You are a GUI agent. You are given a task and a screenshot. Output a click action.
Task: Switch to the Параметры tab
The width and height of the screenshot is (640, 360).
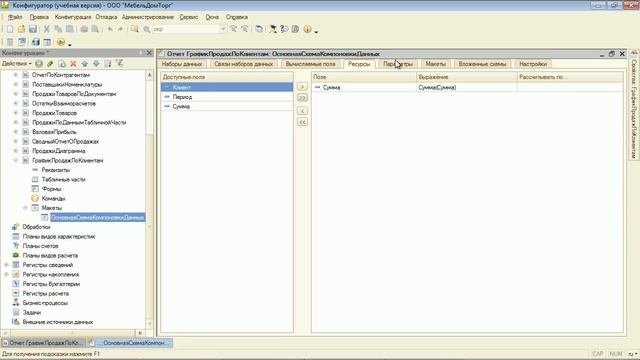tap(398, 64)
